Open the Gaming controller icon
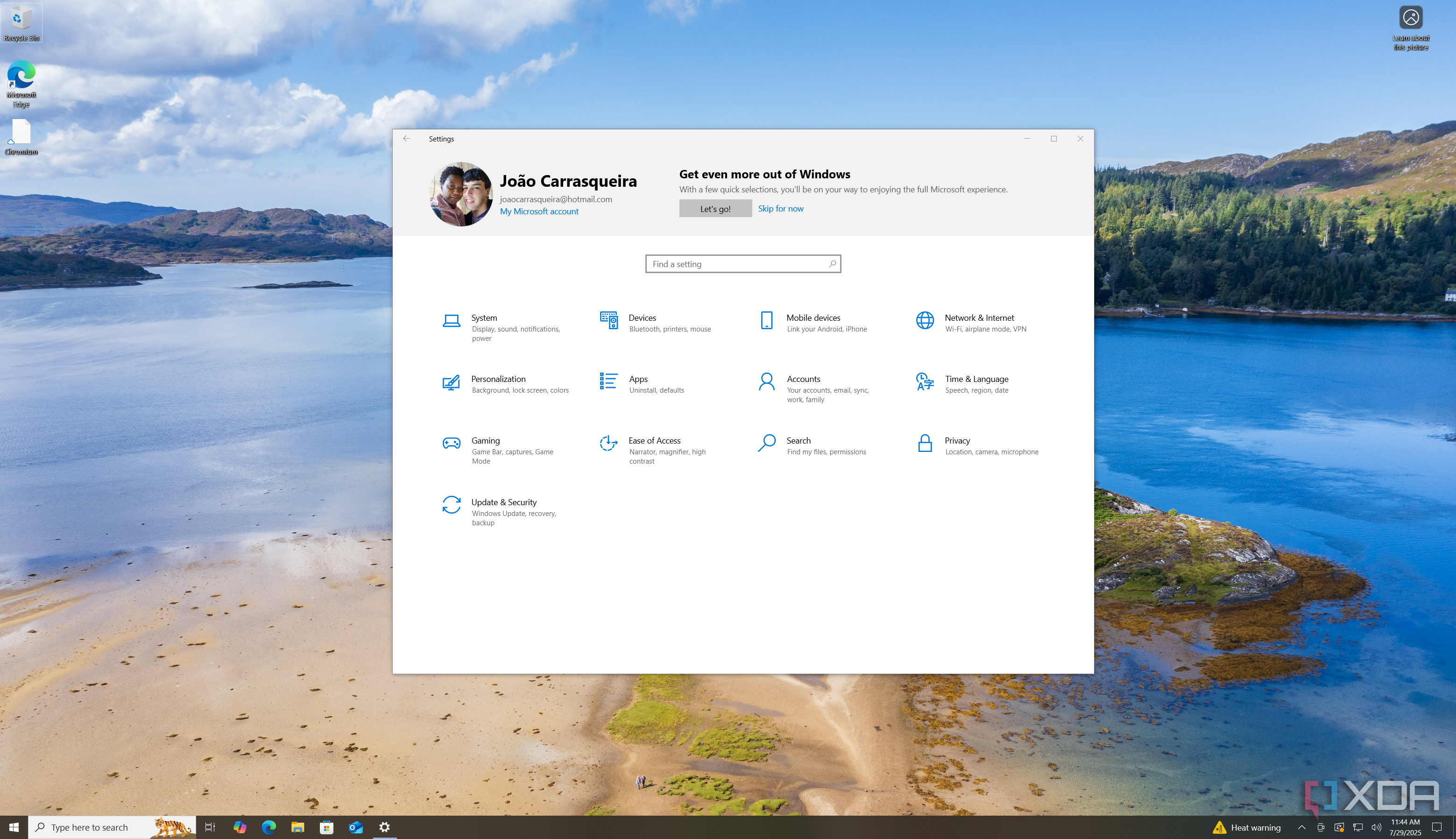Image resolution: width=1456 pixels, height=839 pixels. (451, 443)
